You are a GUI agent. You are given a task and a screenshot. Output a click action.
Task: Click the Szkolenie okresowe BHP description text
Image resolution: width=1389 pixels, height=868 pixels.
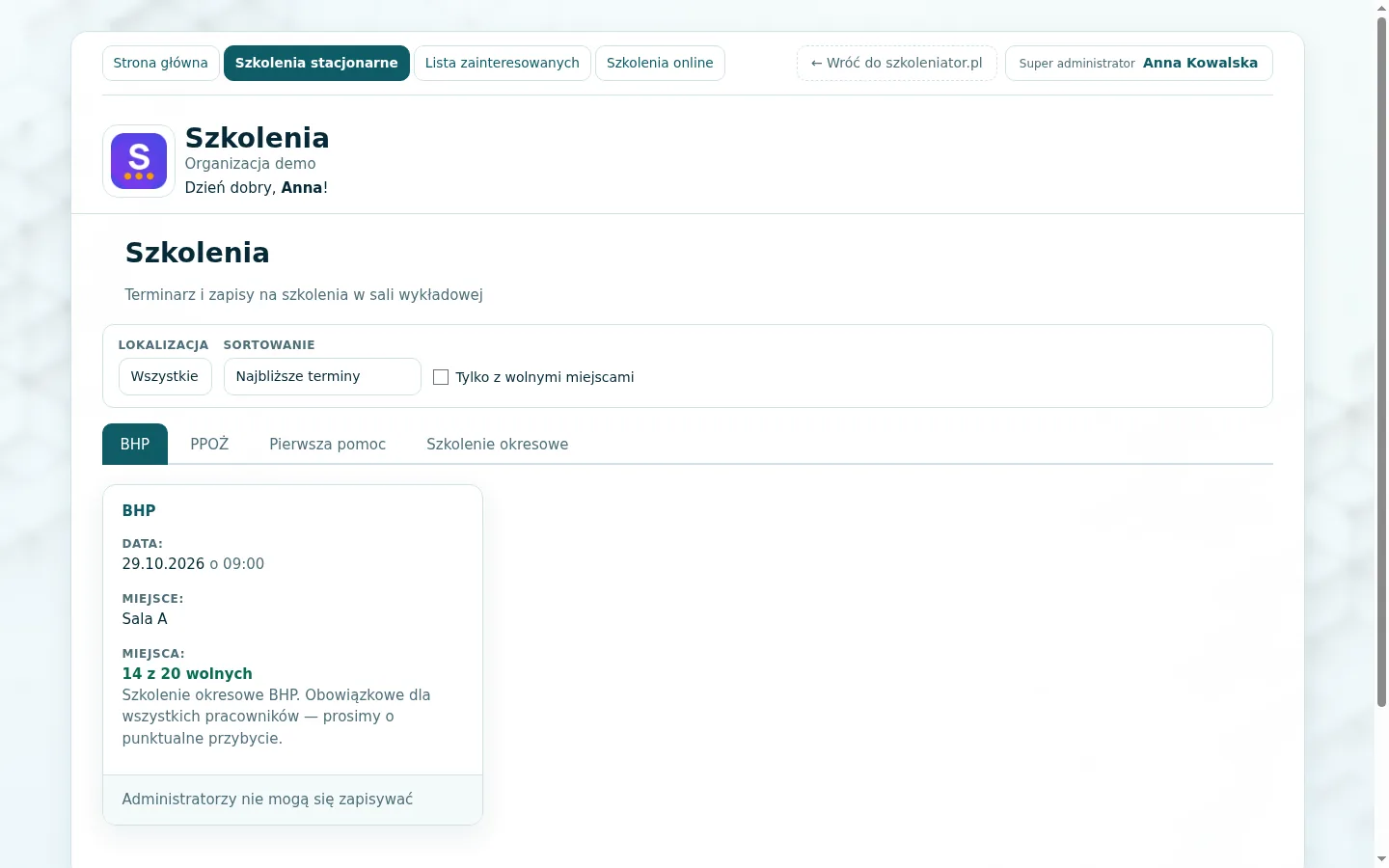pyautogui.click(x=277, y=717)
